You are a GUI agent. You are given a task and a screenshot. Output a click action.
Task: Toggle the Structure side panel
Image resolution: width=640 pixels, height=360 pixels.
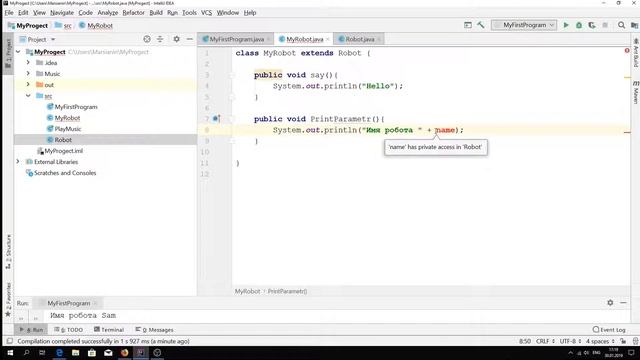[8, 252]
